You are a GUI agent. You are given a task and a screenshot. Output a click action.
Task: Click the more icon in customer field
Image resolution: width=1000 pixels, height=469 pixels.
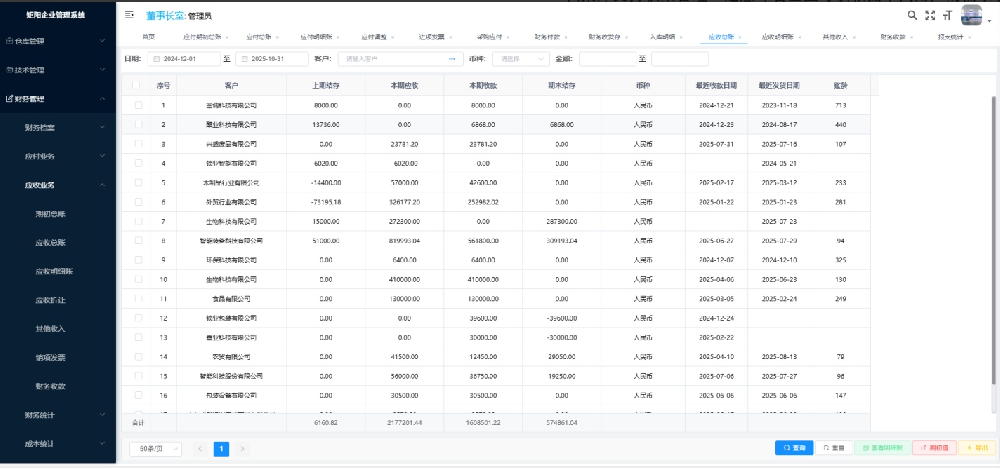coord(453,59)
